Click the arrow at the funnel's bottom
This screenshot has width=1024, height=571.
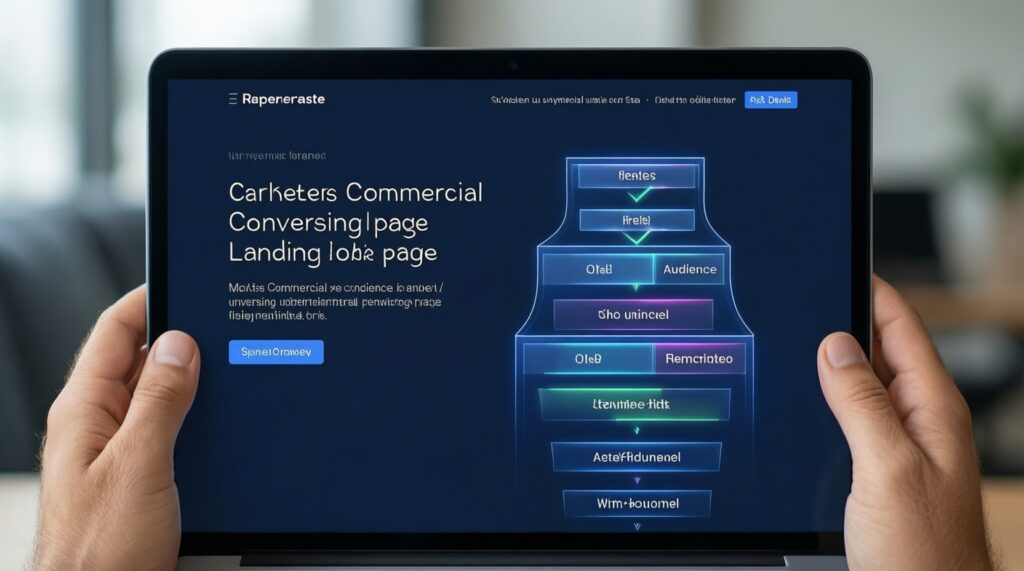point(636,525)
